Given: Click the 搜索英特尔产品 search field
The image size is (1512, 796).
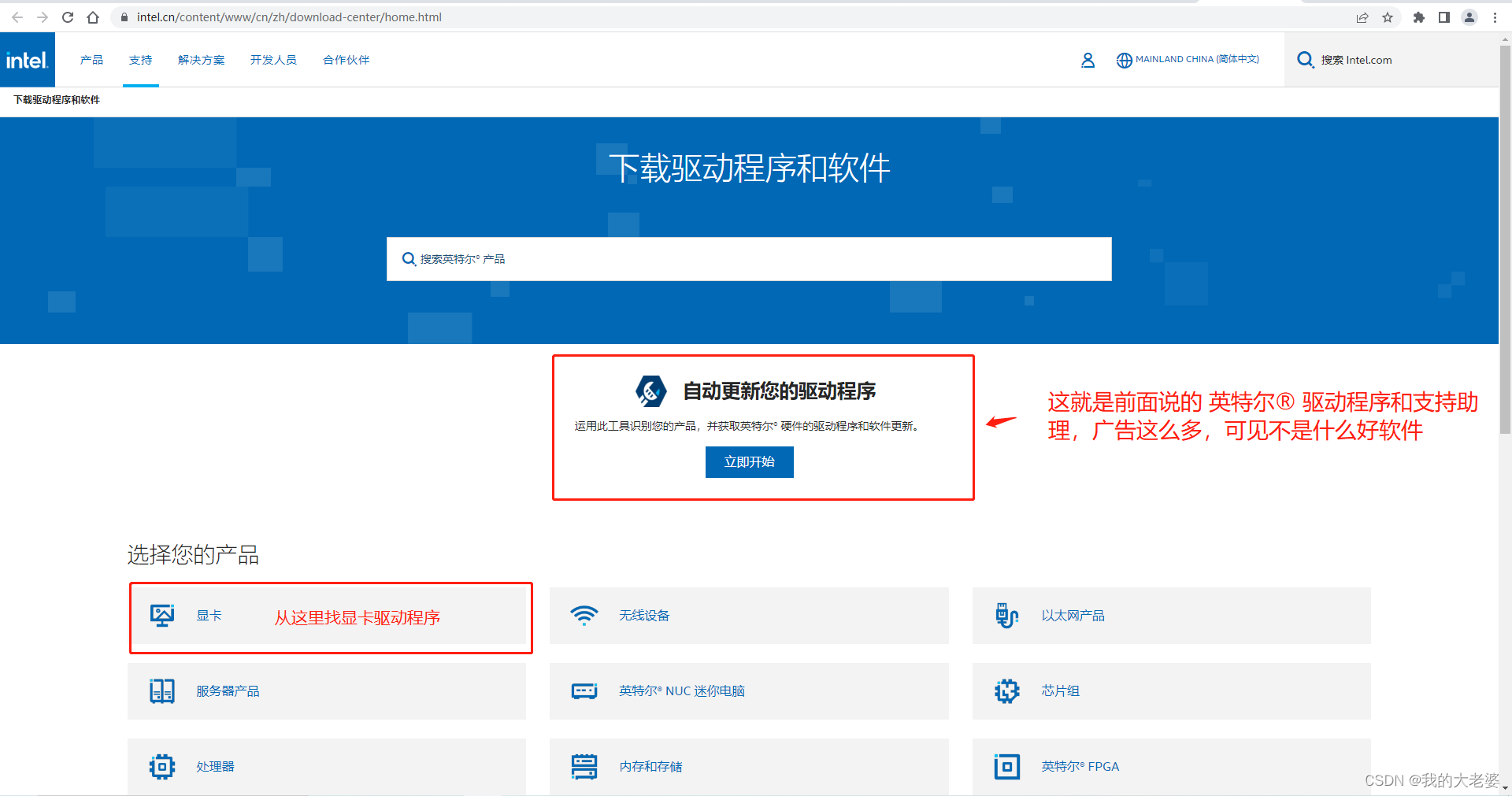Looking at the screenshot, I should tap(749, 259).
